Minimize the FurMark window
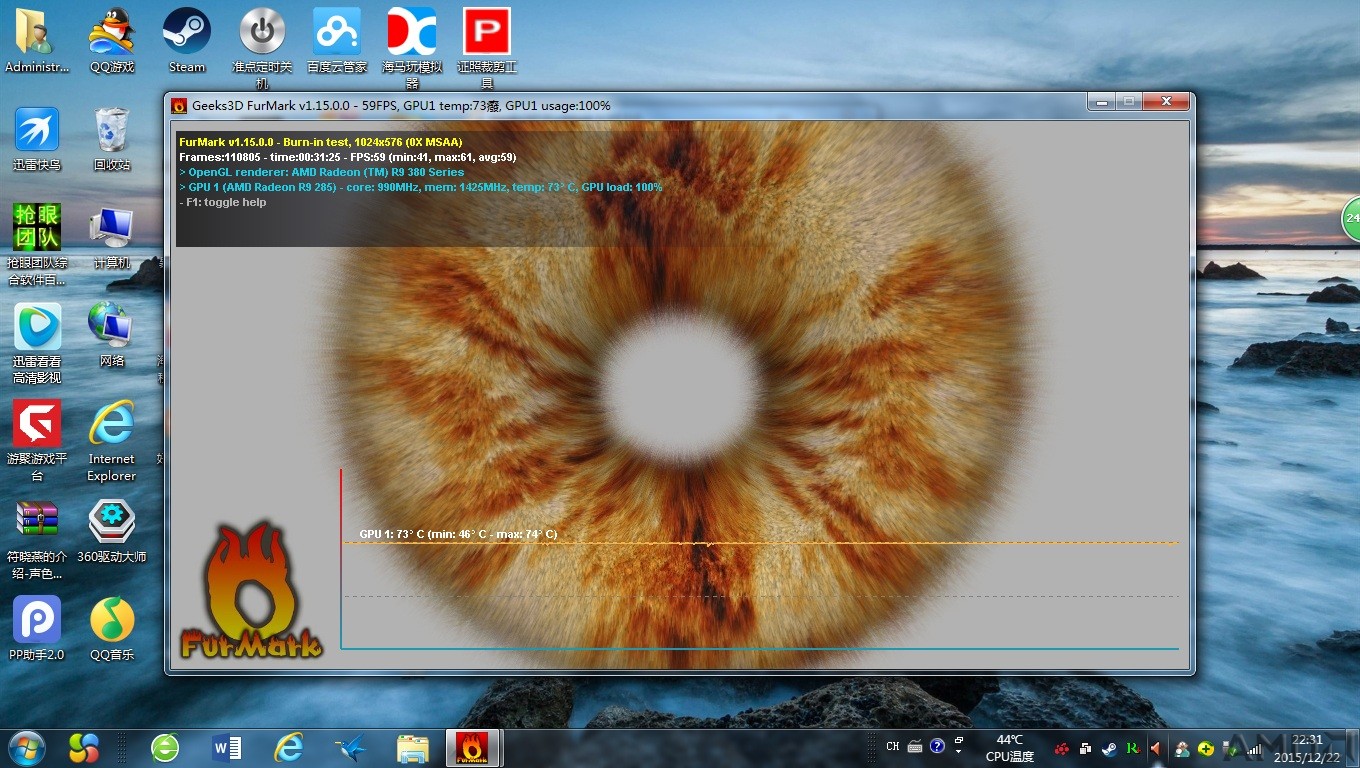The height and width of the screenshot is (768, 1360). tap(1101, 102)
